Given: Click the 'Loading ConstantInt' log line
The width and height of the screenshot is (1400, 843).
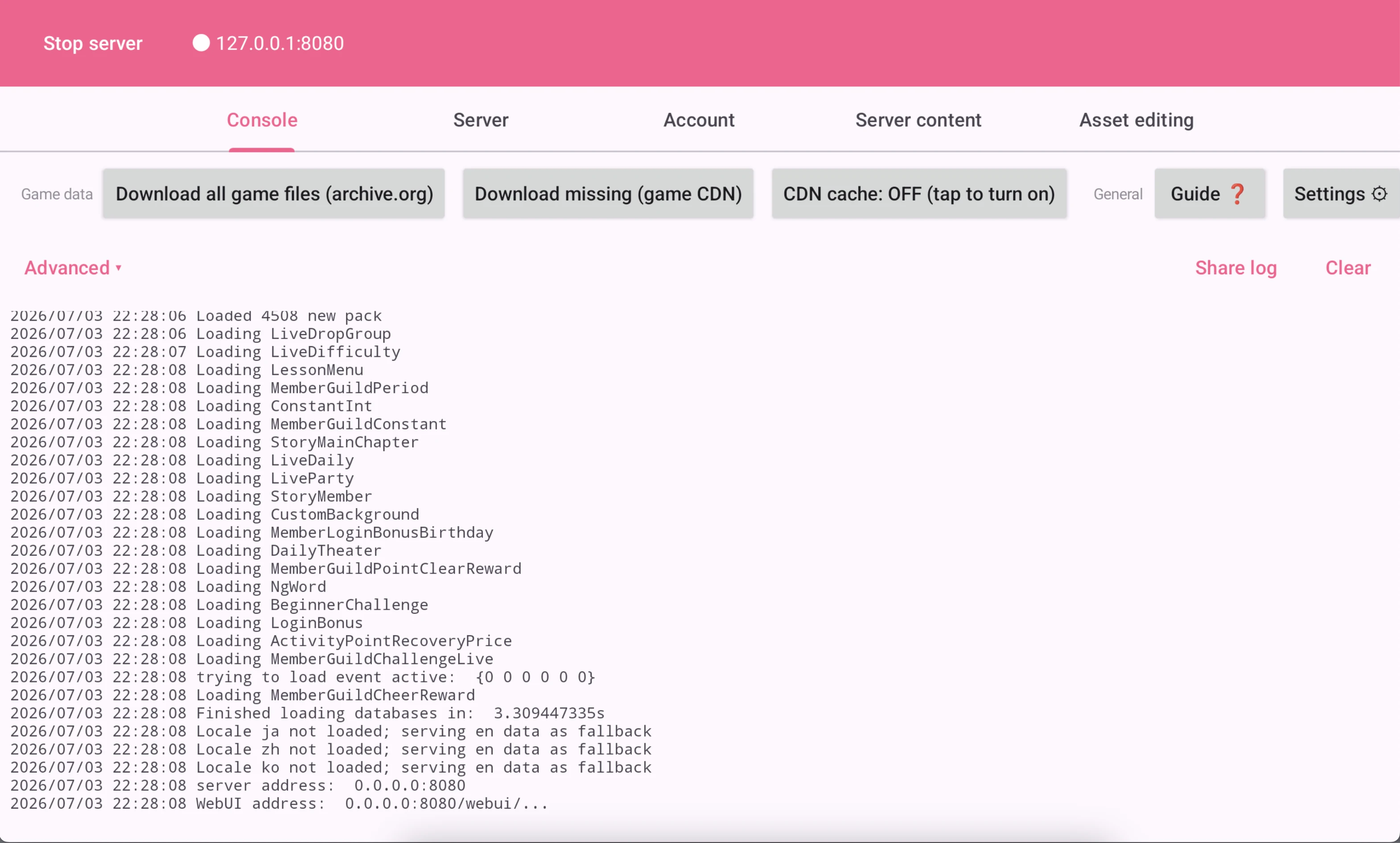Looking at the screenshot, I should (x=191, y=406).
